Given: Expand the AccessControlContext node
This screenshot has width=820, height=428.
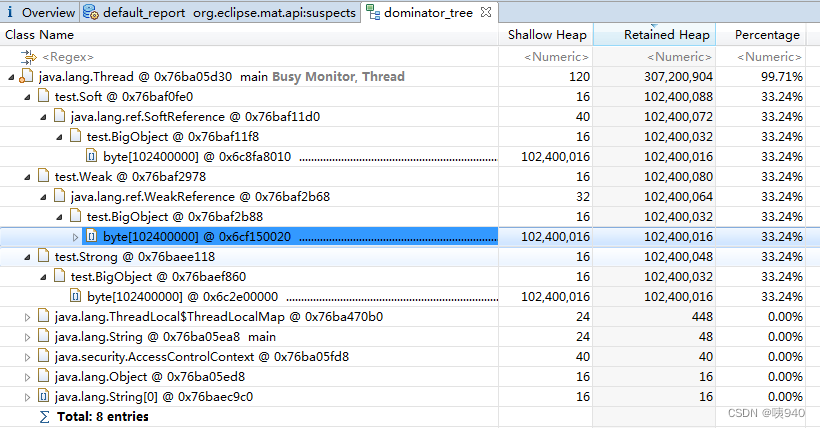Looking at the screenshot, I should pyautogui.click(x=27, y=357).
